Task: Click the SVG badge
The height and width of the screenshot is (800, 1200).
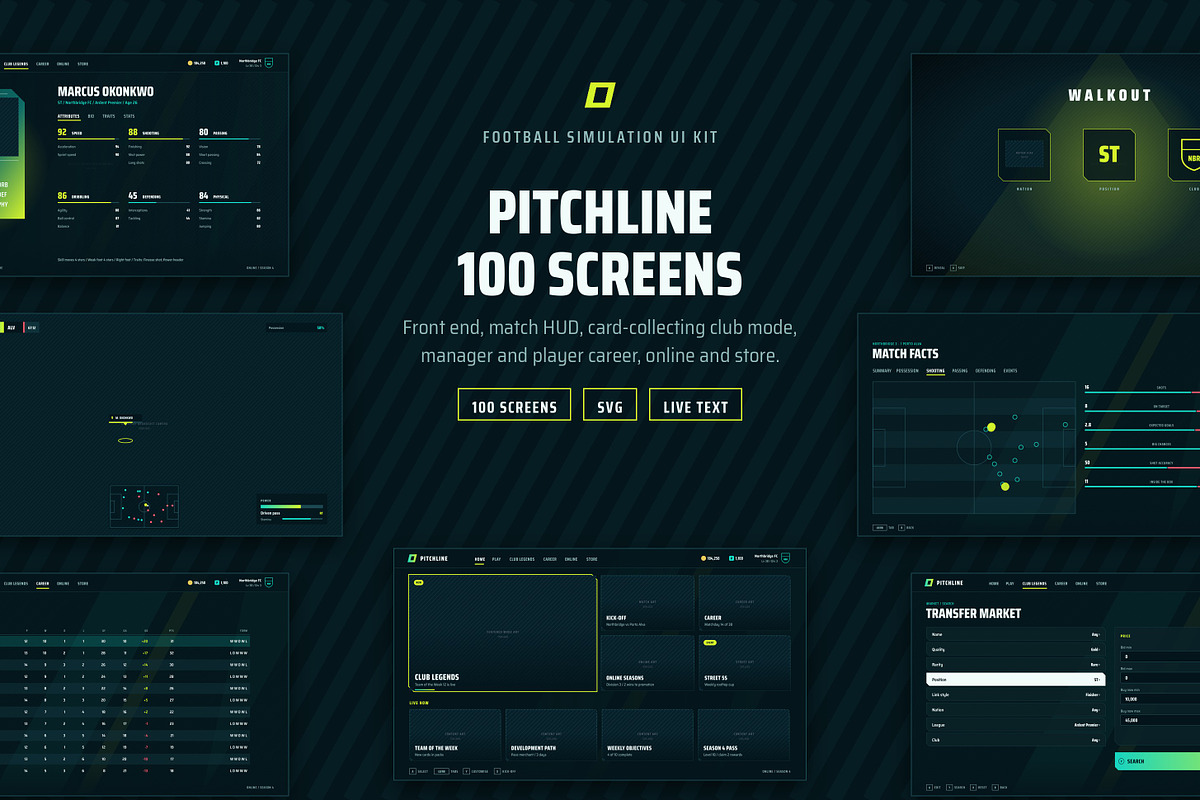Action: pyautogui.click(x=610, y=404)
